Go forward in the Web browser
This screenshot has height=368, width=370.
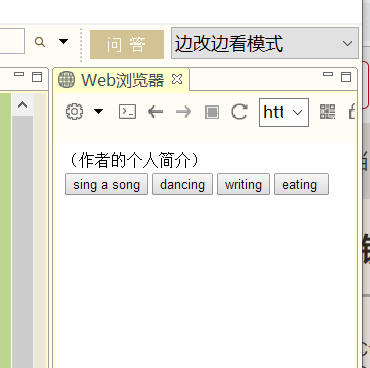click(x=183, y=112)
